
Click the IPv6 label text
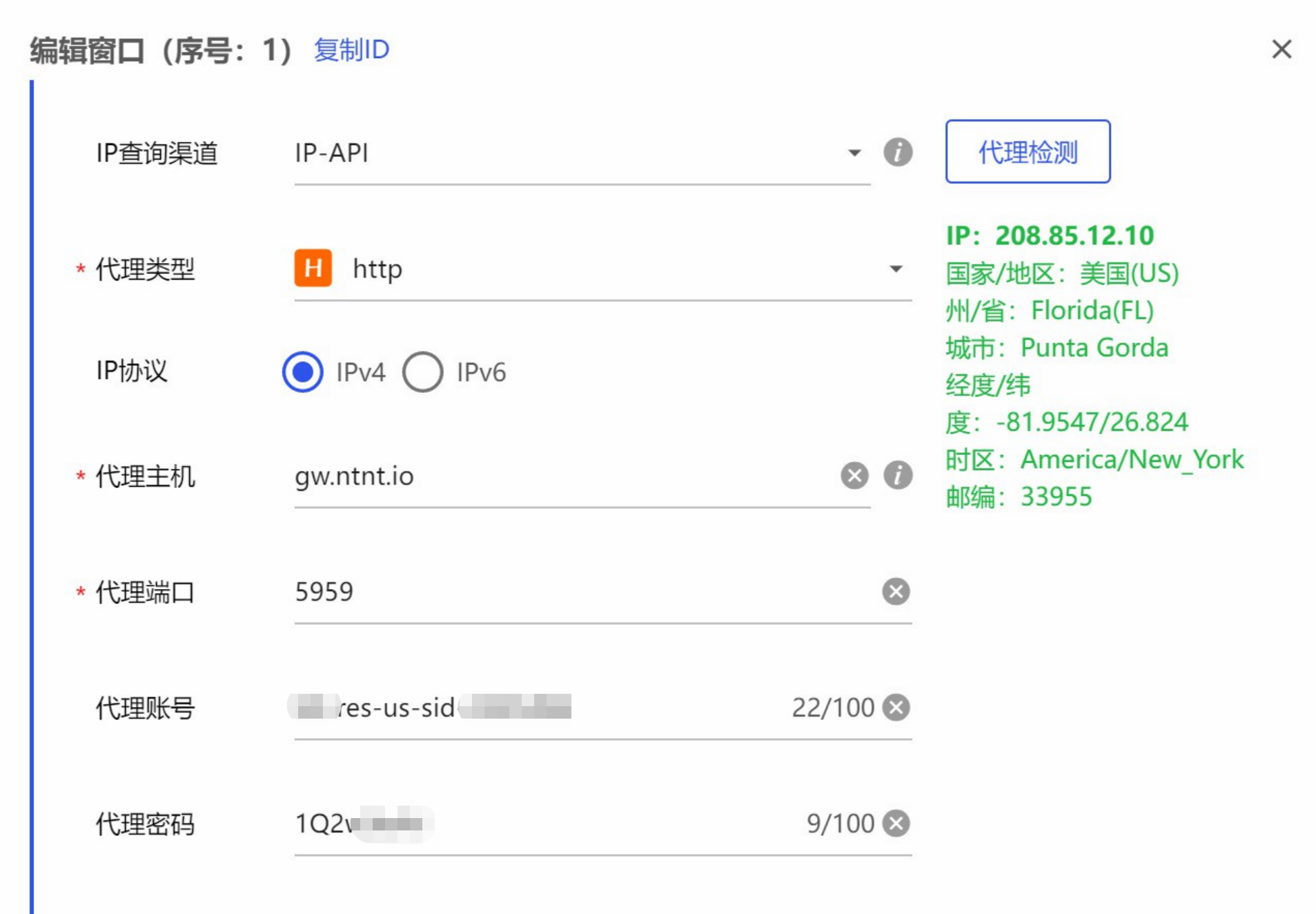pyautogui.click(x=481, y=373)
